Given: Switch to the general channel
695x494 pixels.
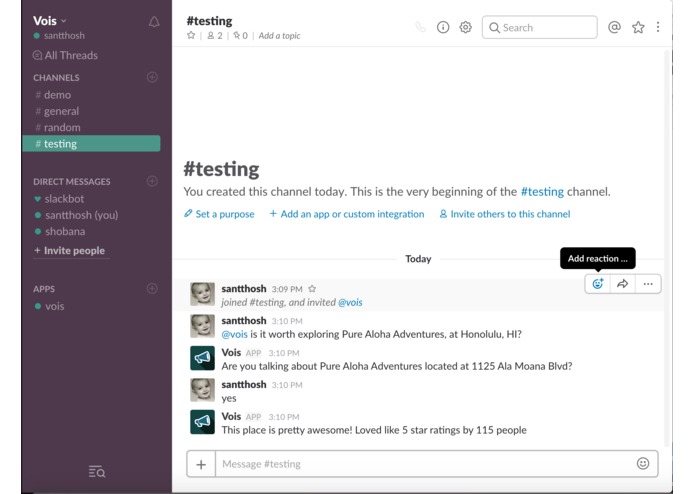Looking at the screenshot, I should (91, 111).
